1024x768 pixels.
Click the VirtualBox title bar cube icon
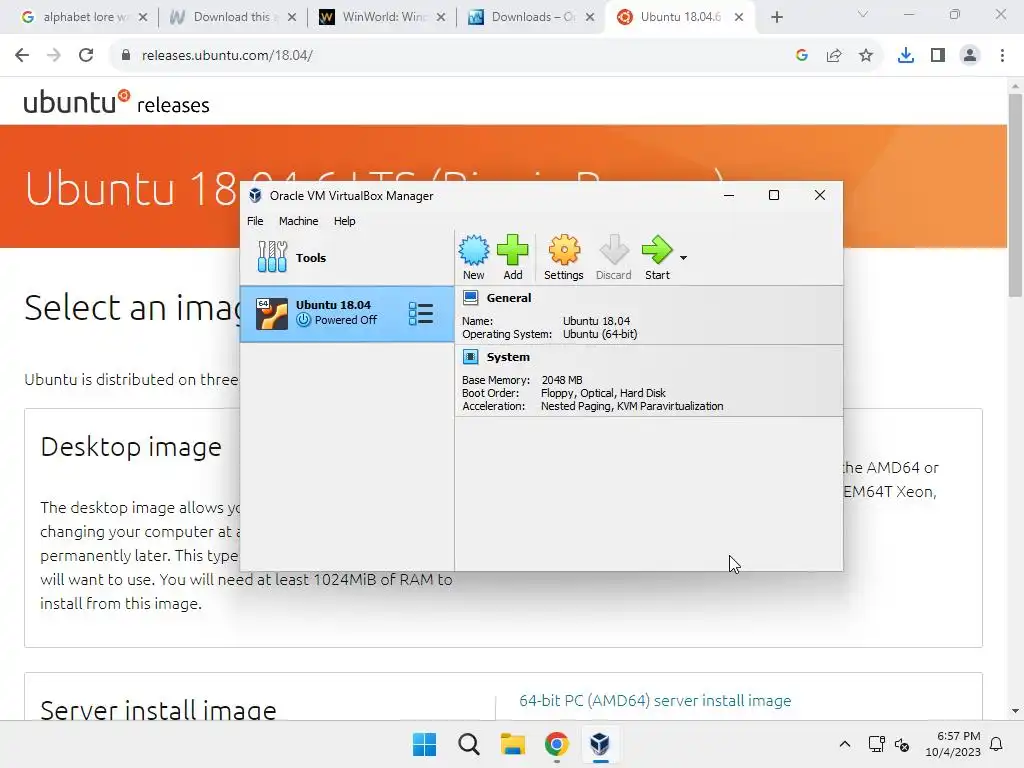tap(255, 195)
